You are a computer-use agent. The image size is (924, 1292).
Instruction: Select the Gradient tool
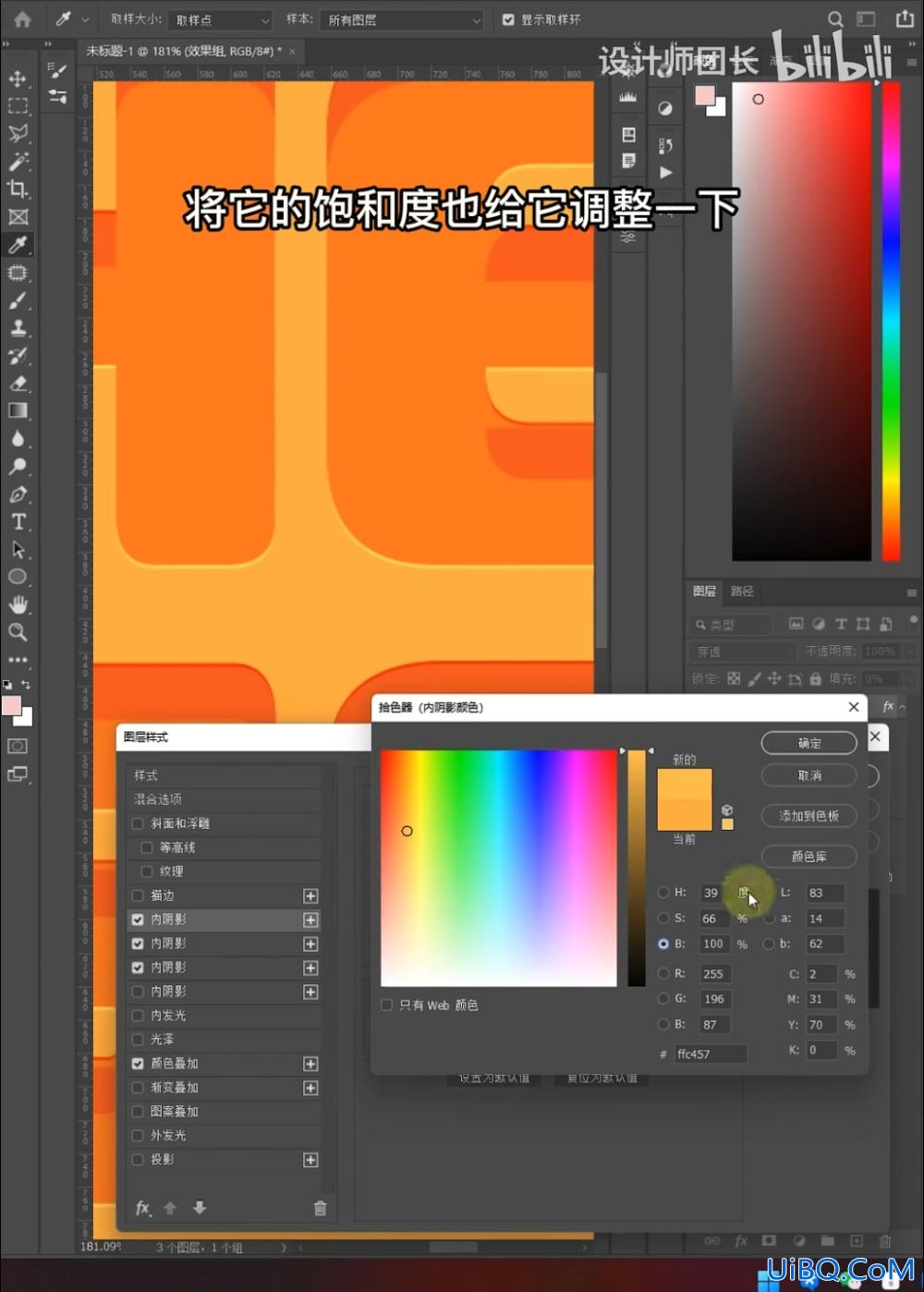coord(18,411)
